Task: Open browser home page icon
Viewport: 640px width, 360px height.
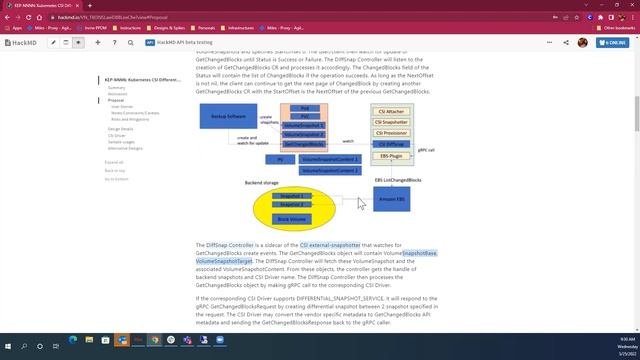Action: point(39,18)
